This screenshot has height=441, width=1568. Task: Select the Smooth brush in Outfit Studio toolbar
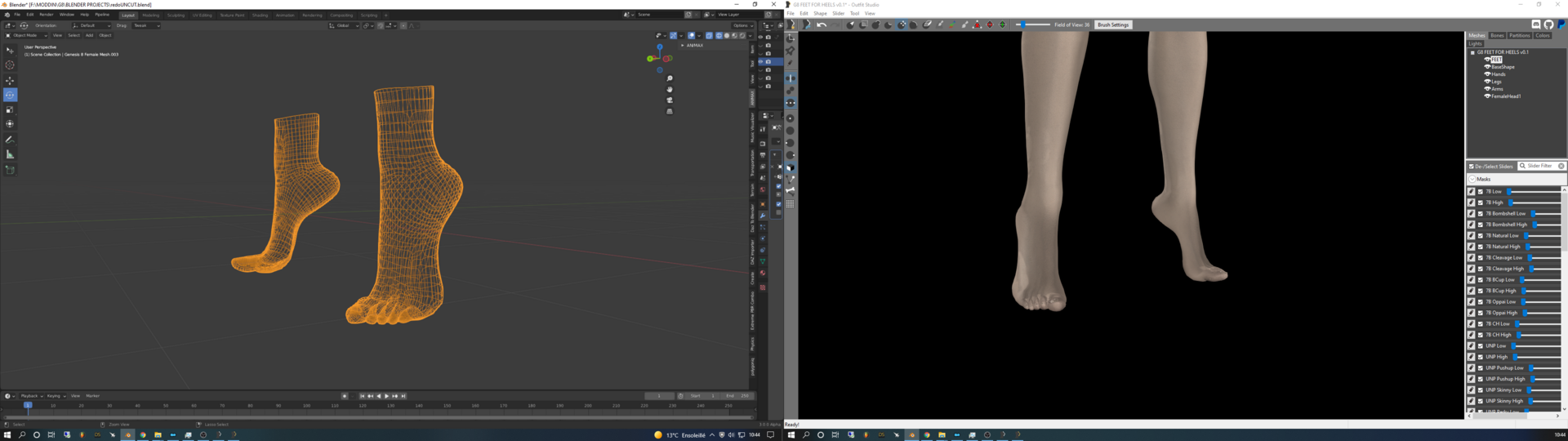[x=913, y=24]
